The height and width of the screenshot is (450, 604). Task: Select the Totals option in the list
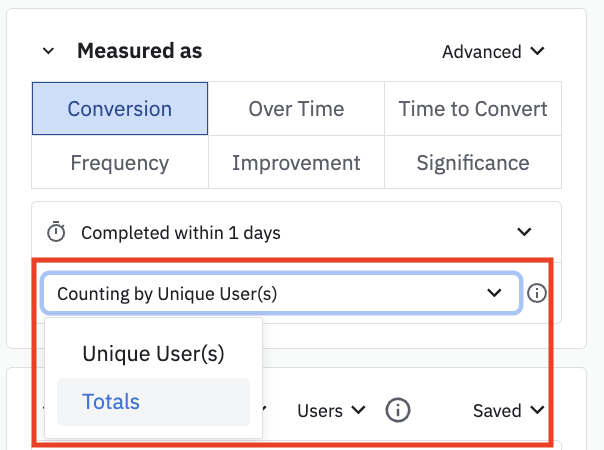click(x=111, y=402)
